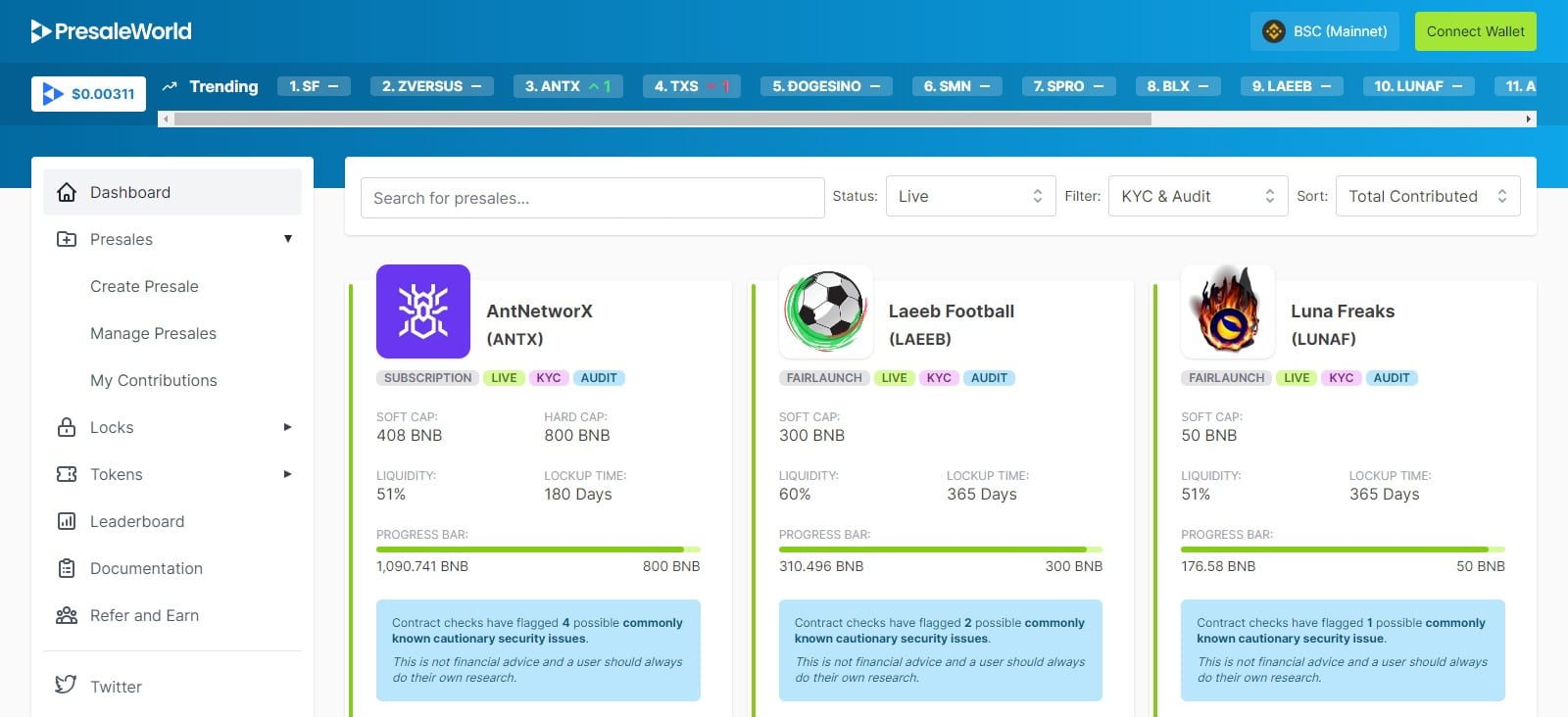
Task: Click the Refer and Earn people icon
Action: (x=67, y=615)
